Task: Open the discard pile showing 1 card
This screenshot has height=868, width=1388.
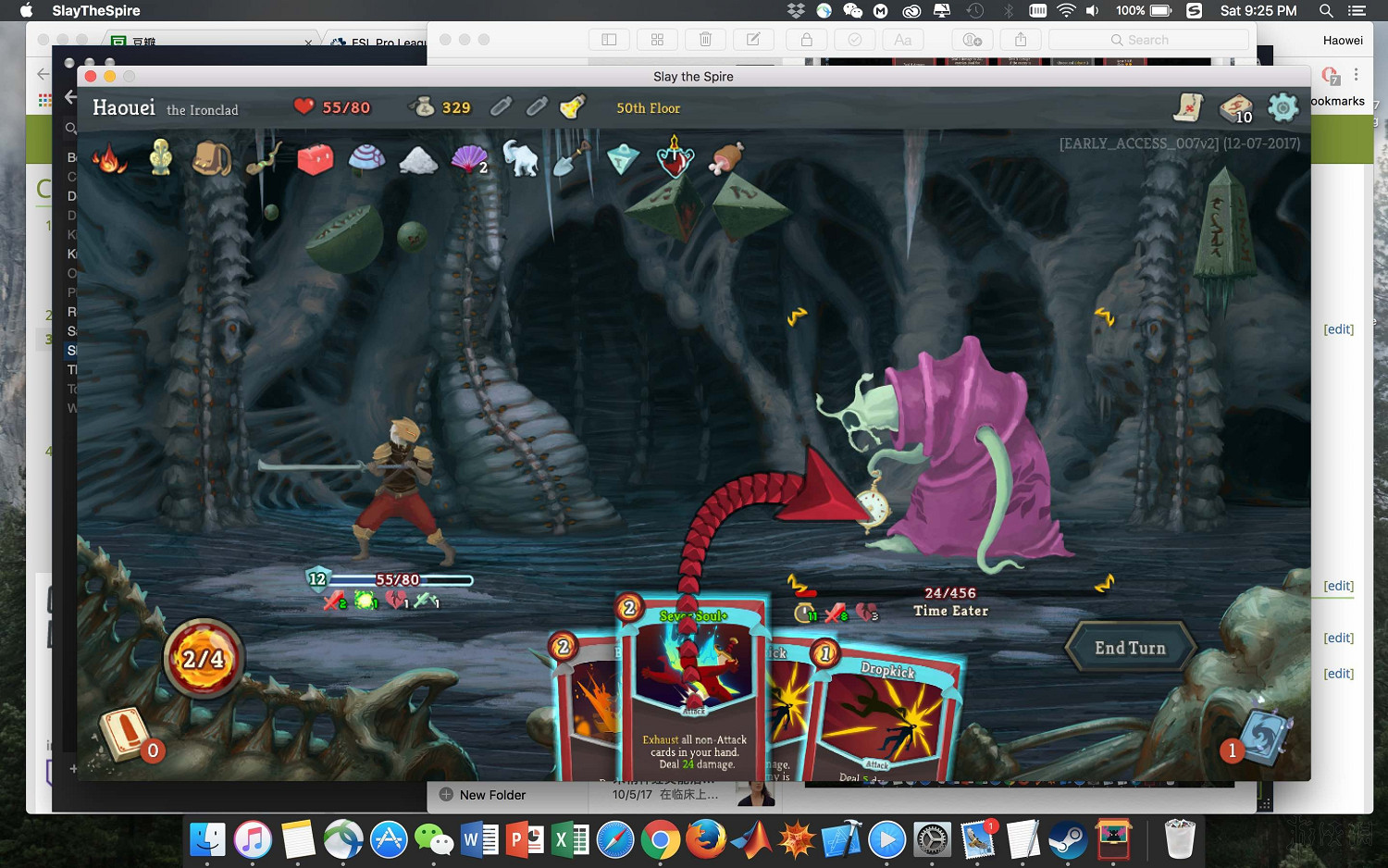Action: [x=1260, y=736]
